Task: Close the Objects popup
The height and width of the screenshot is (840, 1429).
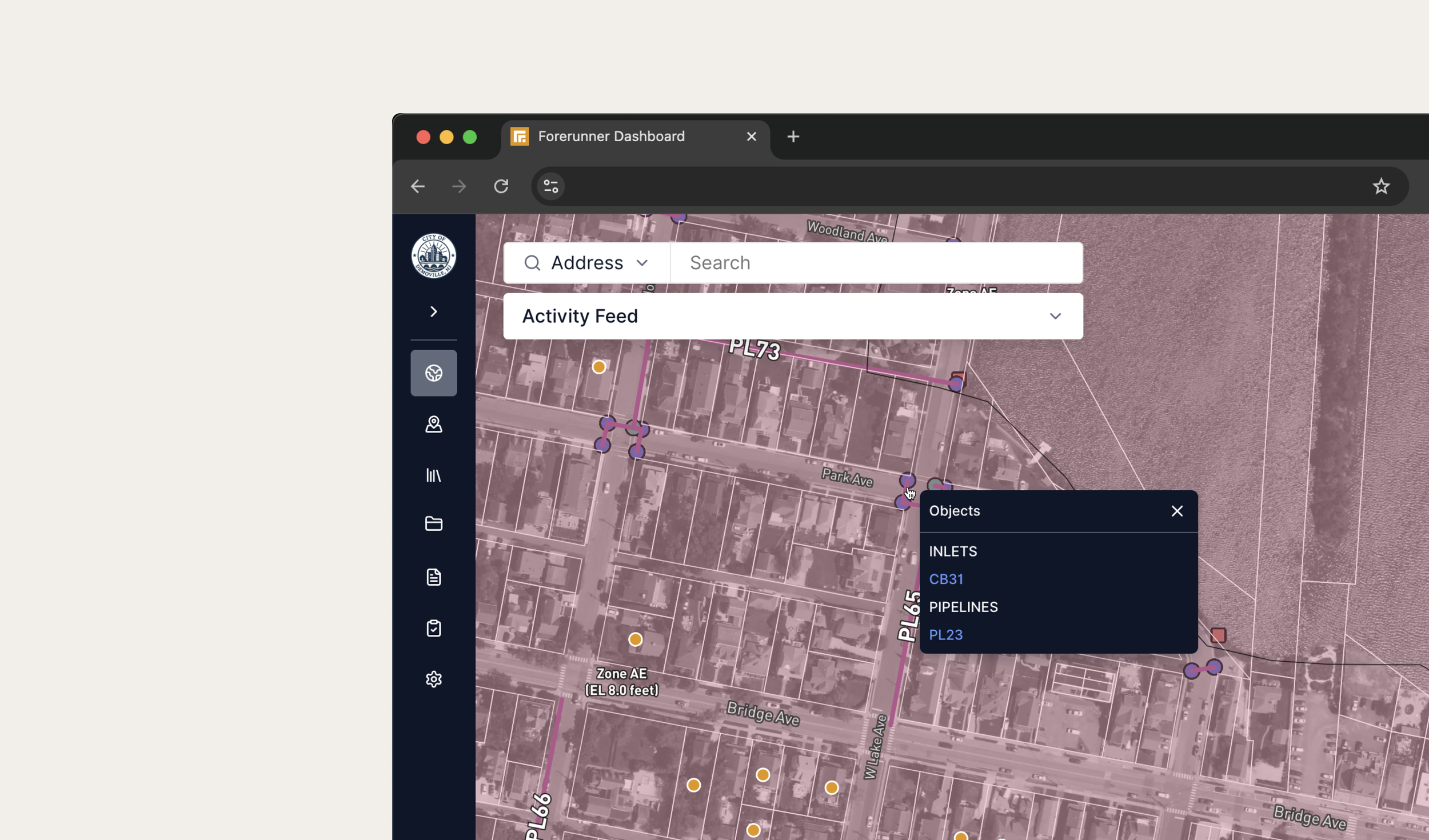Action: tap(1176, 511)
